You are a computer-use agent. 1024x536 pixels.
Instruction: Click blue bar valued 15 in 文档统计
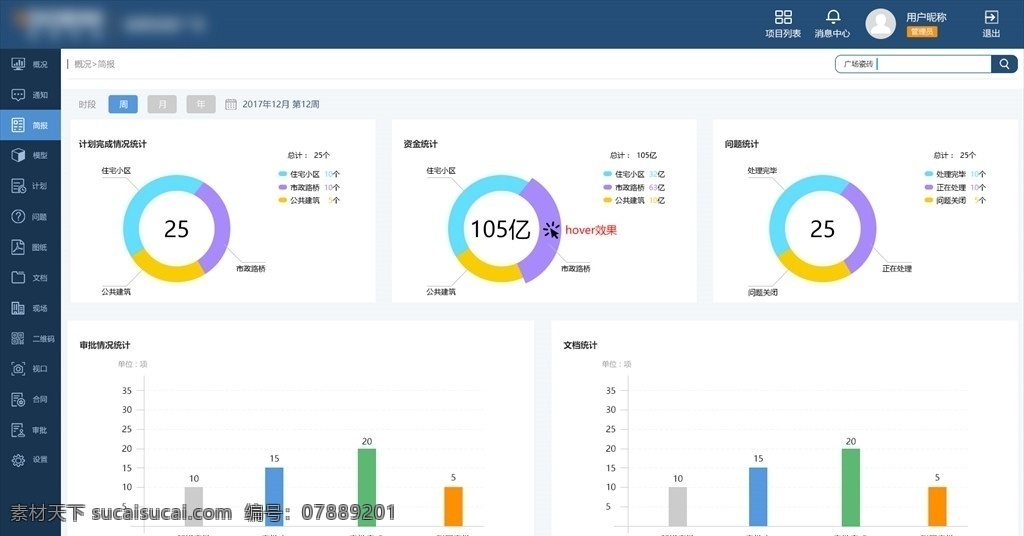758,496
